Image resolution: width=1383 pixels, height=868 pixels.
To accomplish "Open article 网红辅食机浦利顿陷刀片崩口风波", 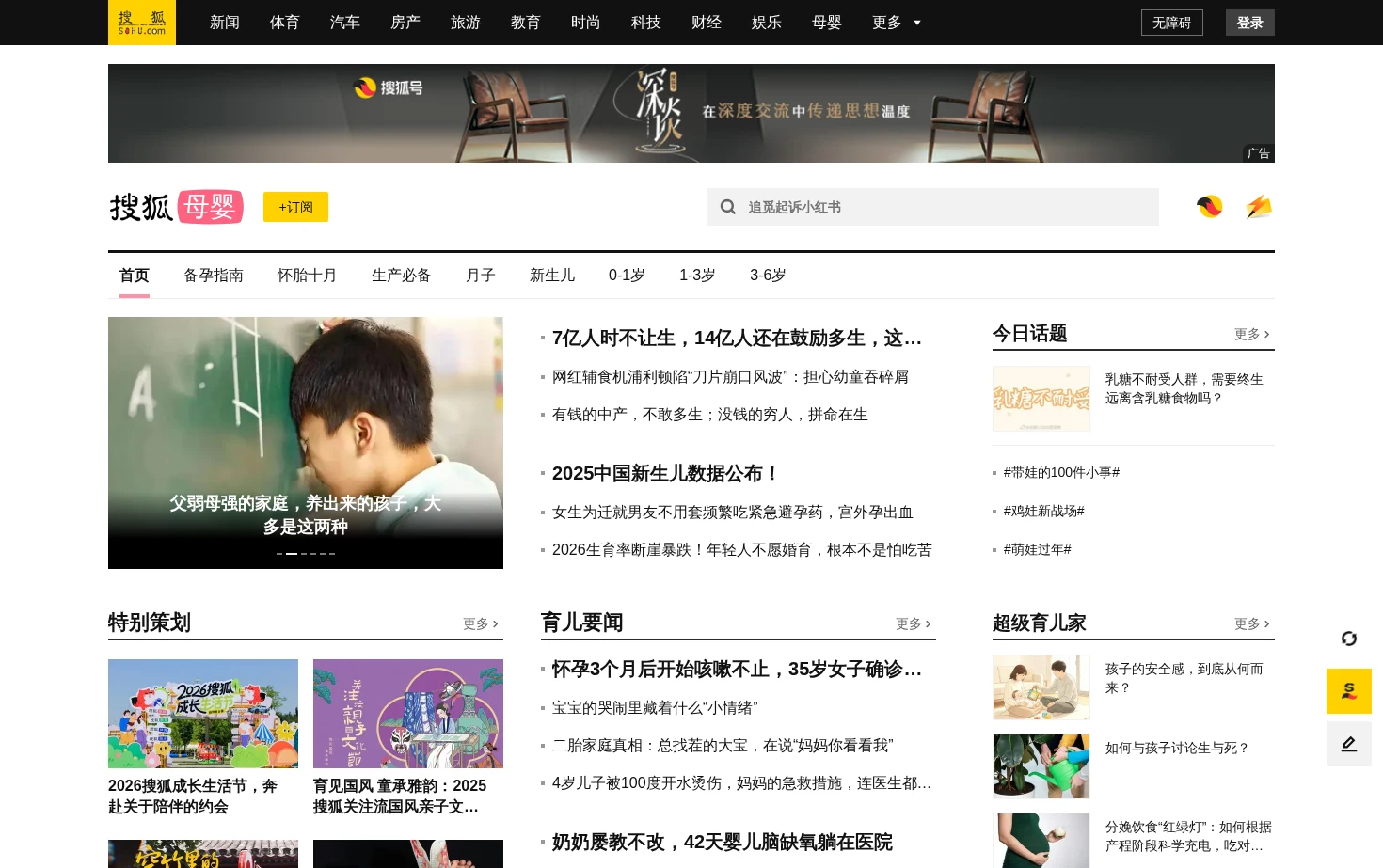I will (x=730, y=377).
